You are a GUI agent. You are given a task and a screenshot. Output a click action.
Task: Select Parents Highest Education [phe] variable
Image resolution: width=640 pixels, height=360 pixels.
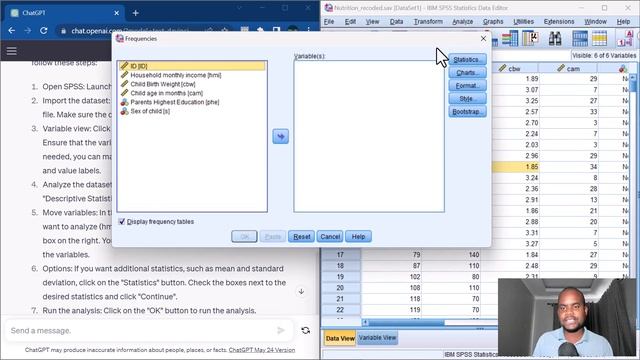(x=174, y=102)
